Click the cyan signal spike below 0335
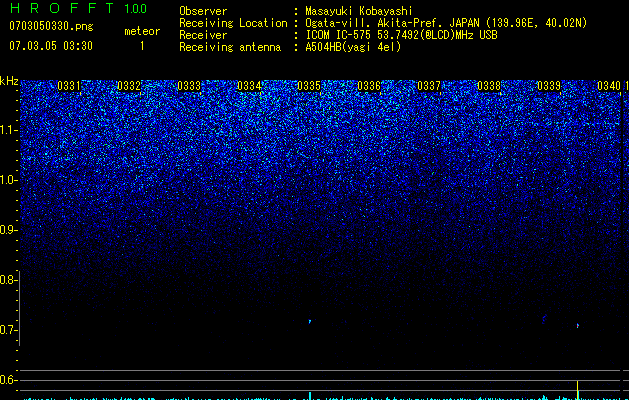 pyautogui.click(x=310, y=396)
